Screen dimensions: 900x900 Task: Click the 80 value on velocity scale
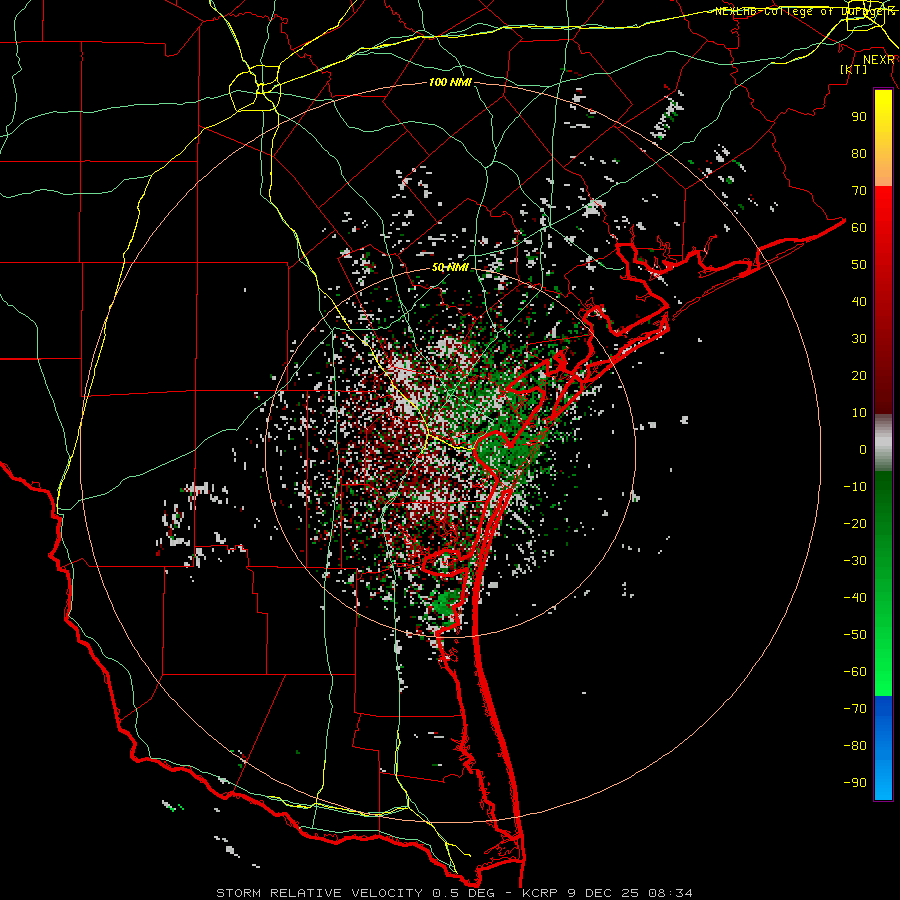[x=859, y=153]
